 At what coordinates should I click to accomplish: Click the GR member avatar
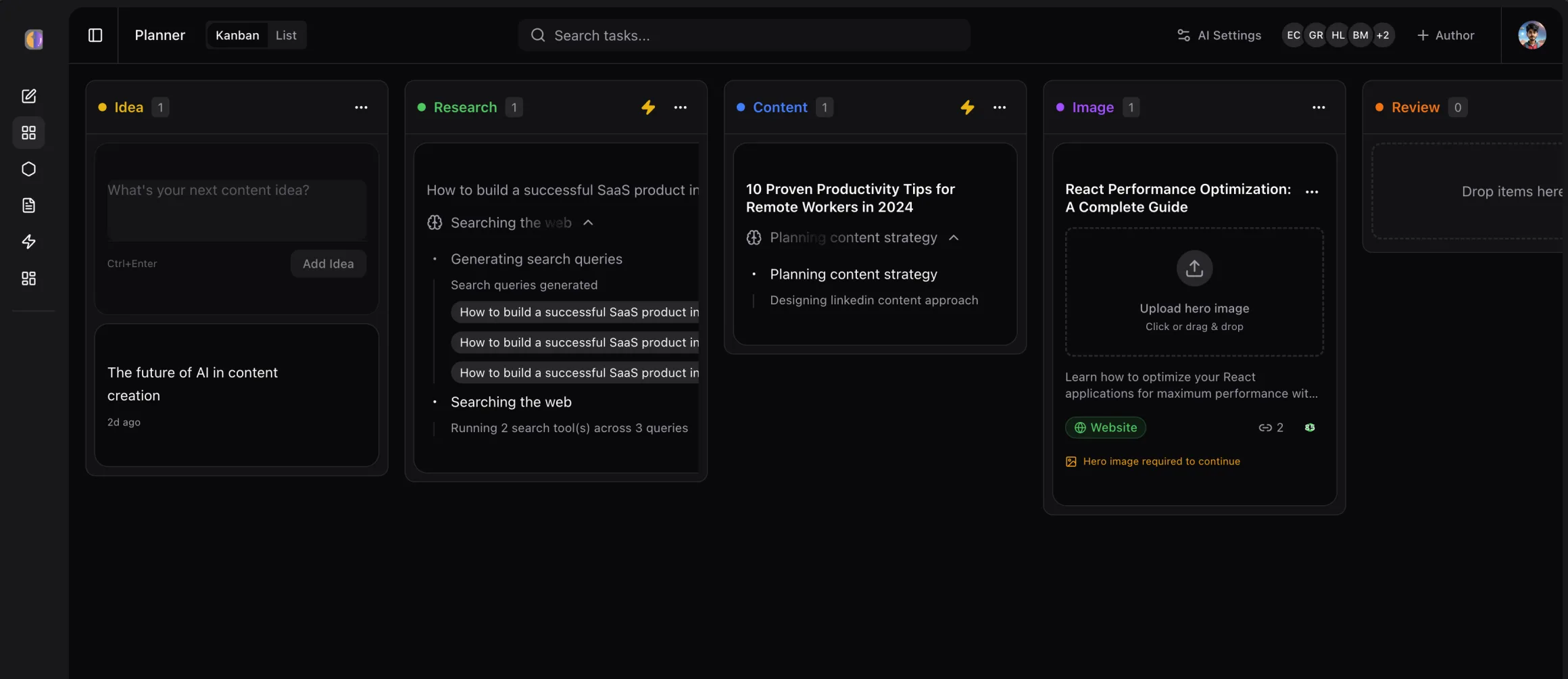1315,35
